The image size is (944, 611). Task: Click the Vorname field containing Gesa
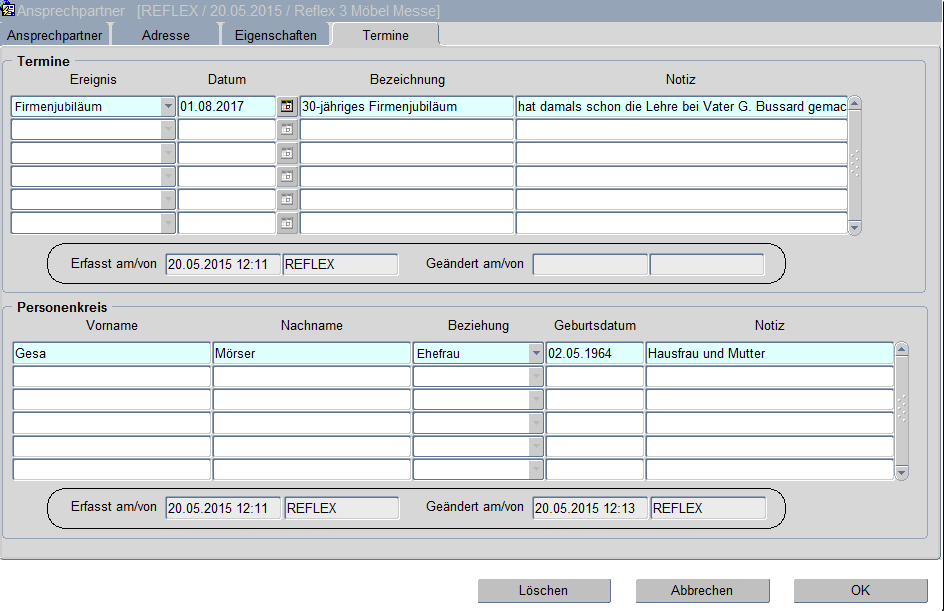coord(111,353)
